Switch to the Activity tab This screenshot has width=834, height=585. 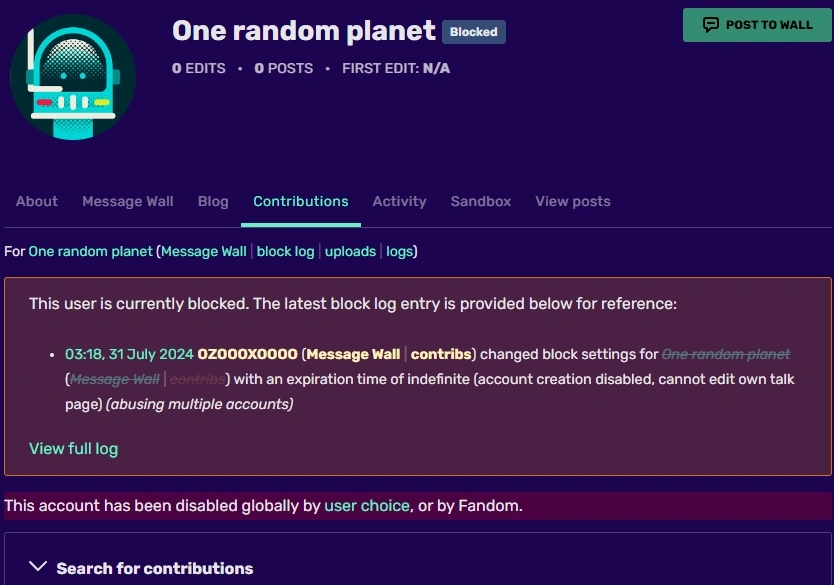click(399, 201)
